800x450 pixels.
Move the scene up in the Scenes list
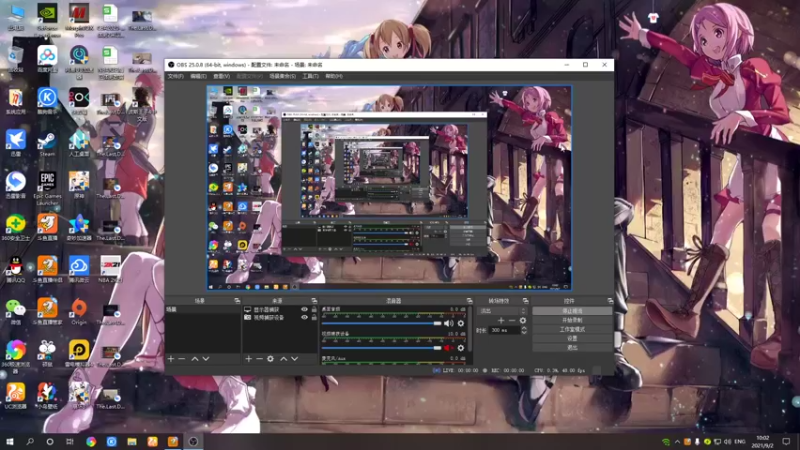(x=195, y=359)
